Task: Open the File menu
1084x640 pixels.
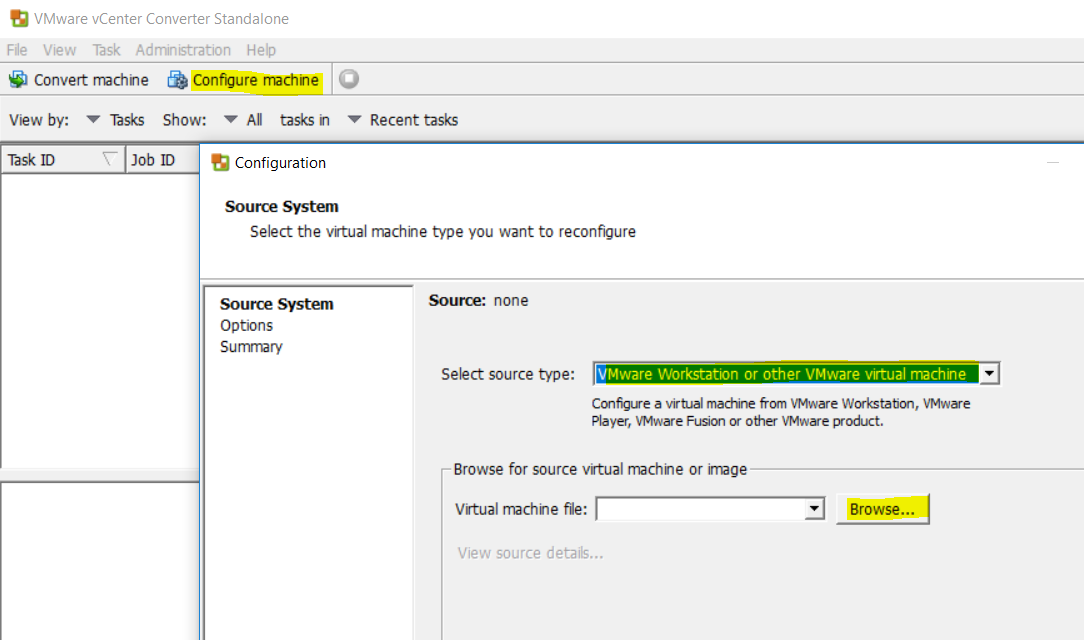Action: point(17,50)
